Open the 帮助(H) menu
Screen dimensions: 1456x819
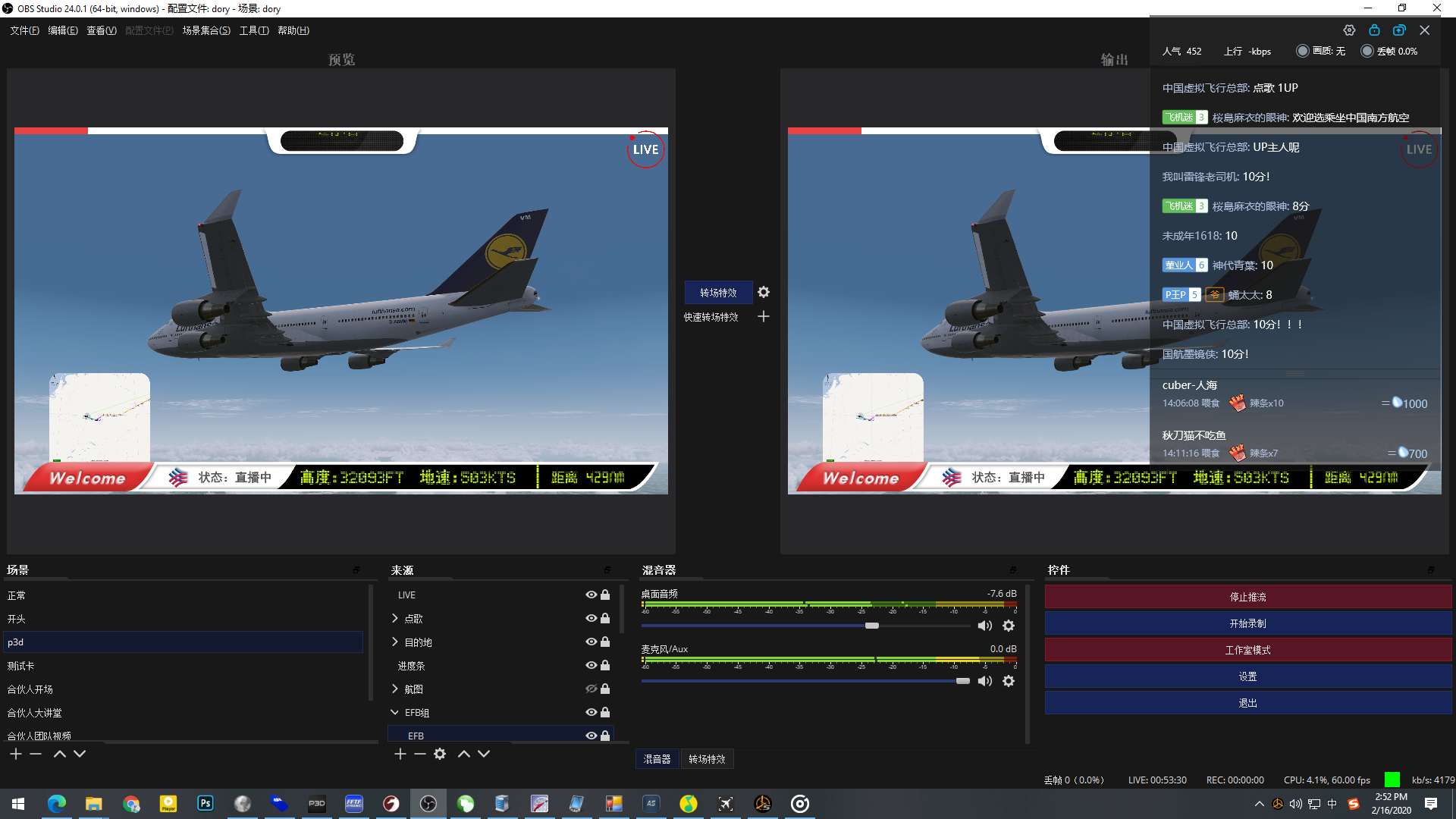coord(293,30)
